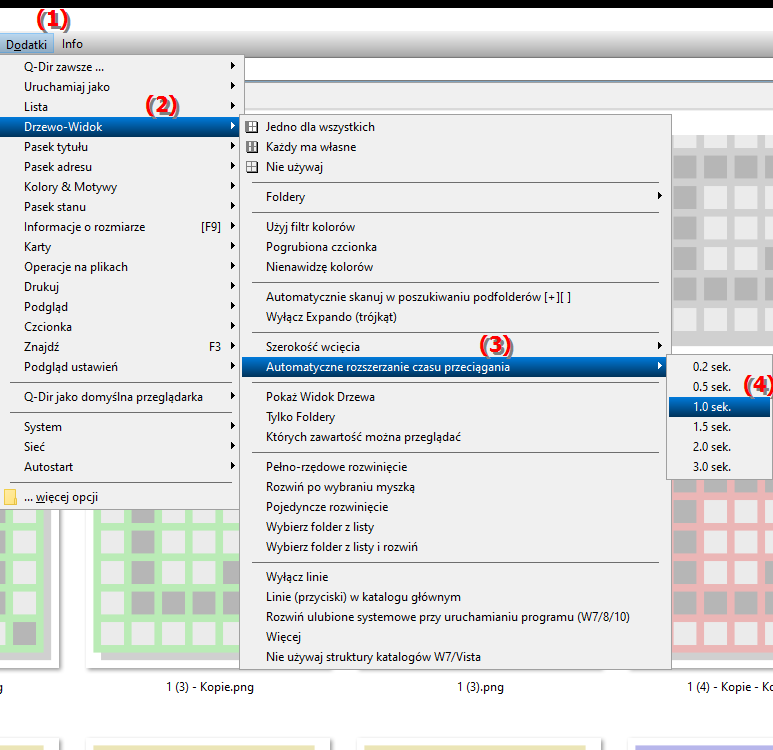Set drag expand time to 0.5 sek.
The width and height of the screenshot is (773, 750).
(719, 387)
